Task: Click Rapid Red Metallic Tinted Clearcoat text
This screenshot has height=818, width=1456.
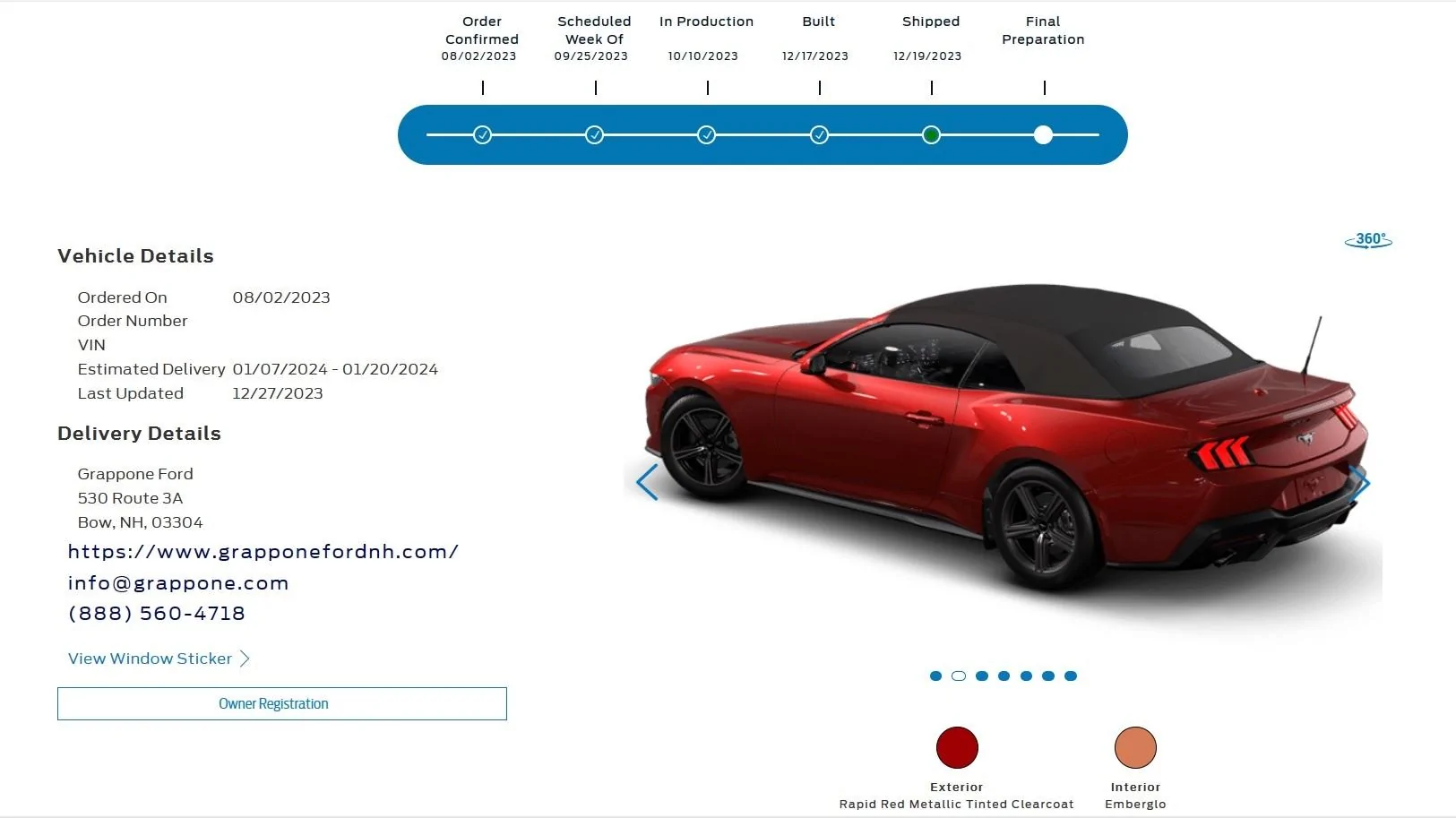Action: 957,805
